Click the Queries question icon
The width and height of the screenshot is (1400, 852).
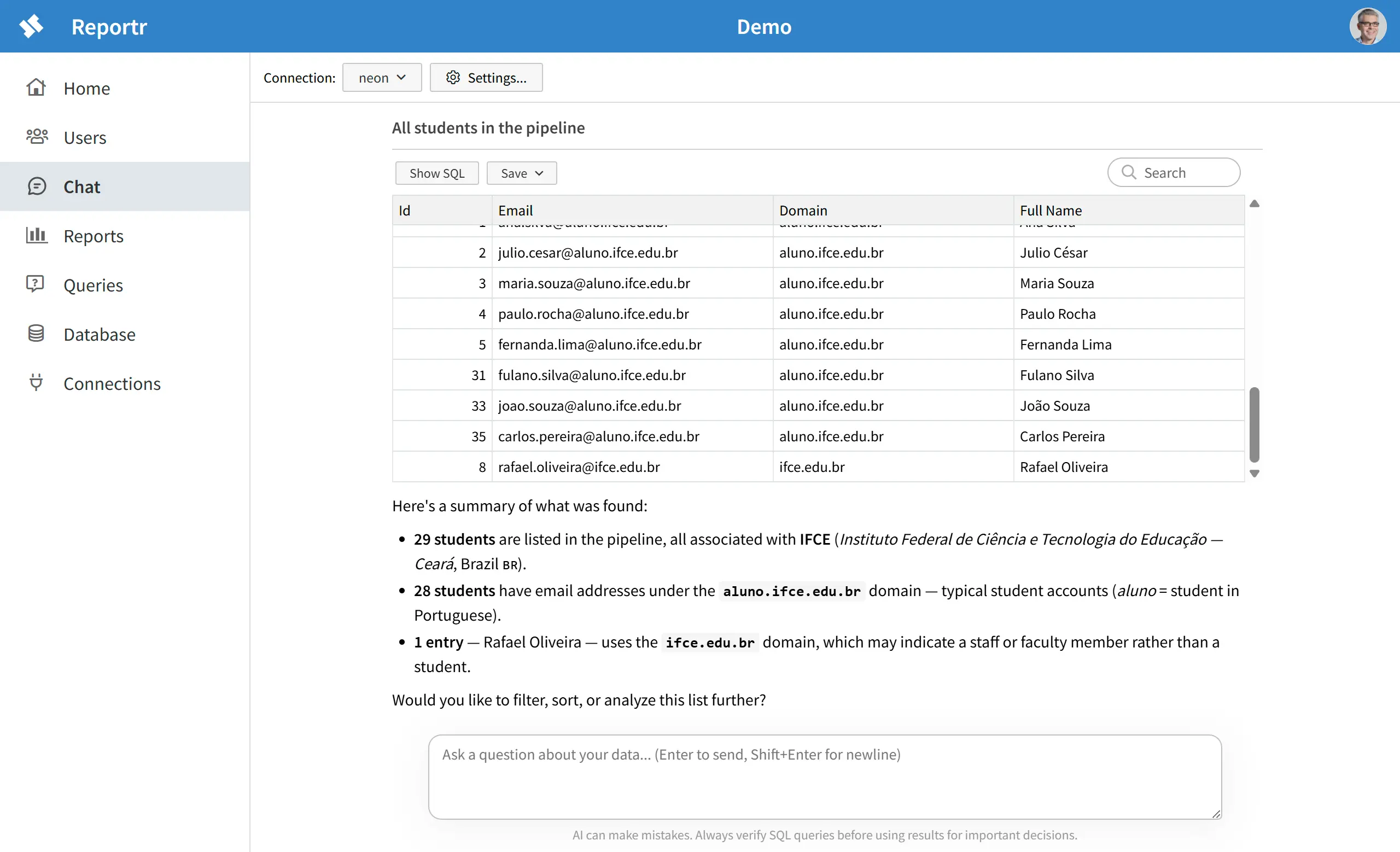35,284
